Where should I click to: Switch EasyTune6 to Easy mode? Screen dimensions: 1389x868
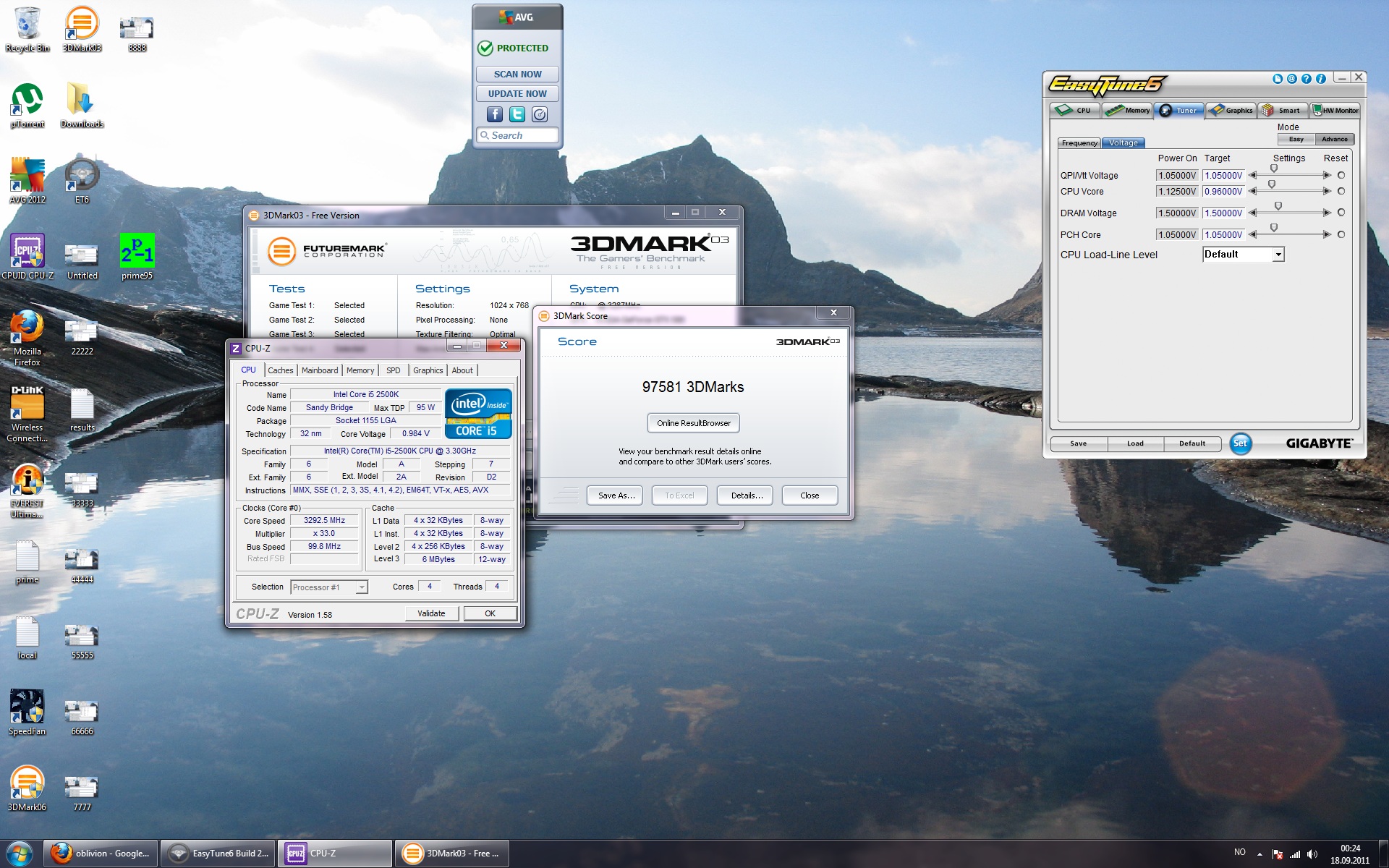1296,139
